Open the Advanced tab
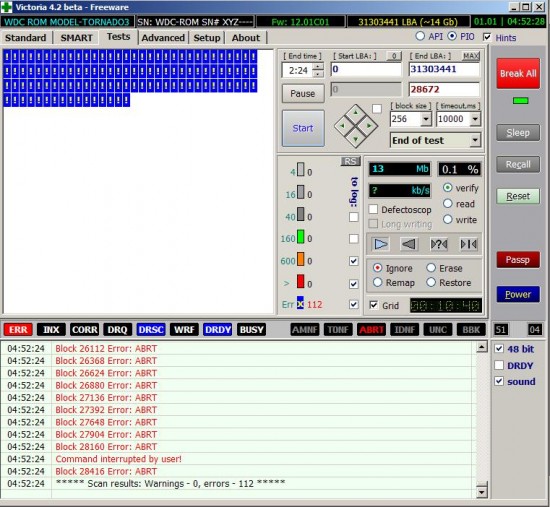This screenshot has height=507, width=550. tap(163, 38)
